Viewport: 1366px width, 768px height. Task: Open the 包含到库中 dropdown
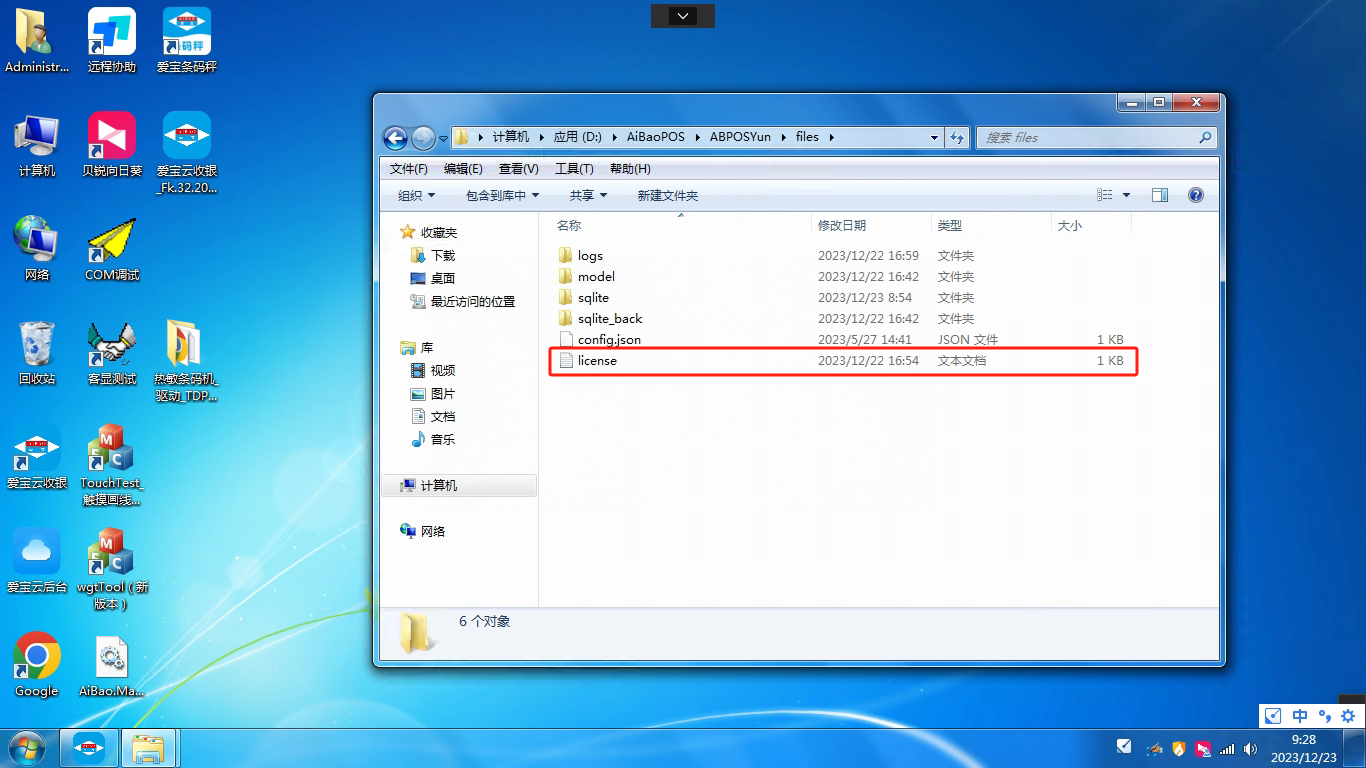click(502, 195)
